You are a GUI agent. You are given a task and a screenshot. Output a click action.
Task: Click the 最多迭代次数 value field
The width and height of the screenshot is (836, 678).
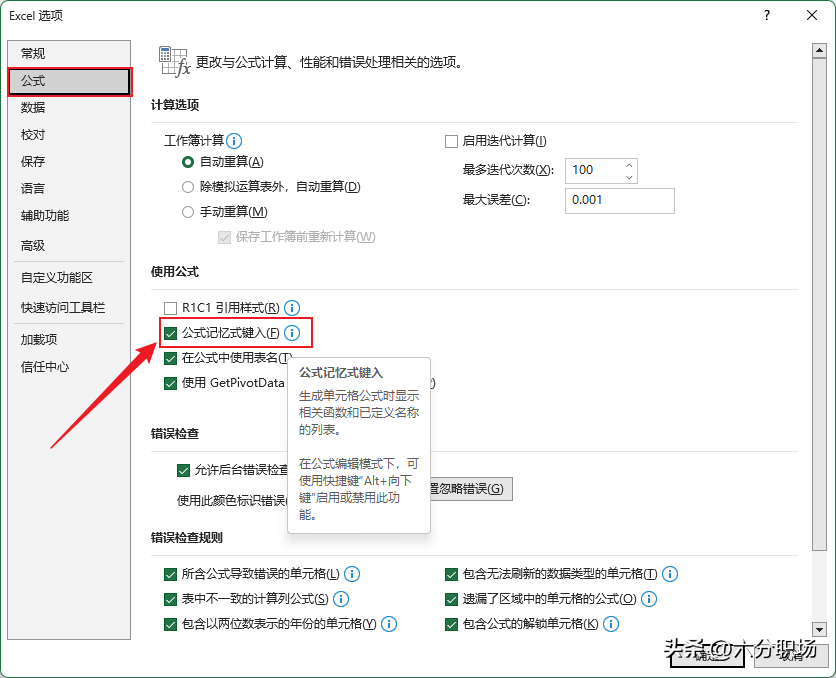[x=595, y=171]
